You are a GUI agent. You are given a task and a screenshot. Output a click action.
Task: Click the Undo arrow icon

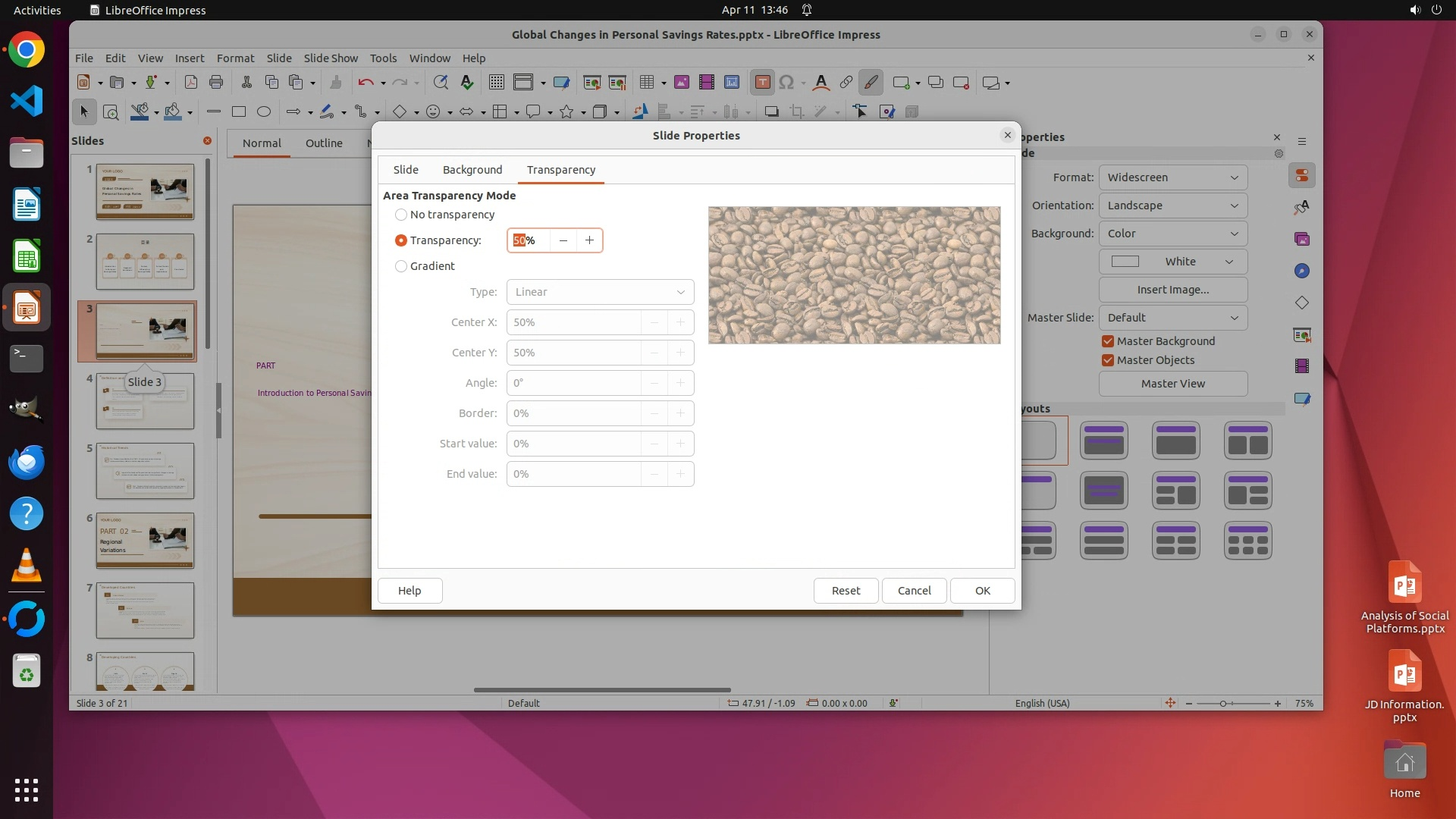point(366,83)
